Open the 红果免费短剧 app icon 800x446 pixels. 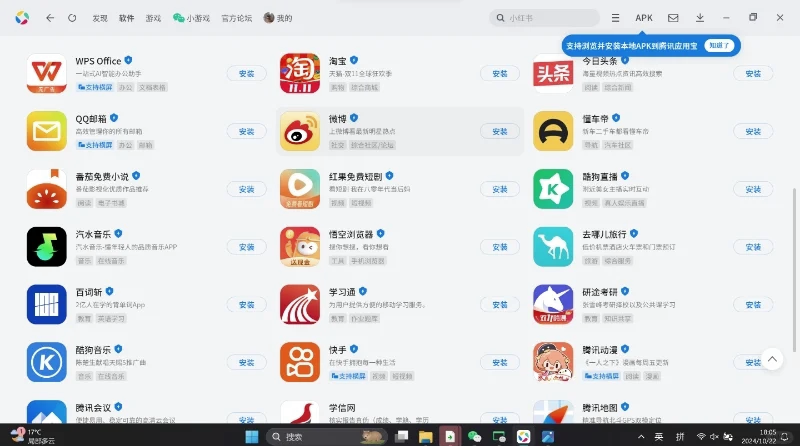(x=300, y=189)
